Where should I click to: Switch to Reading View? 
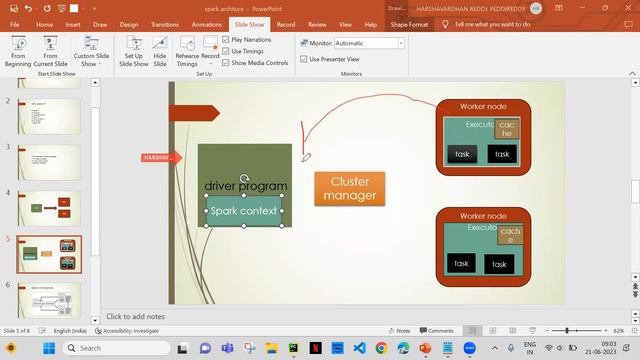[x=513, y=331]
